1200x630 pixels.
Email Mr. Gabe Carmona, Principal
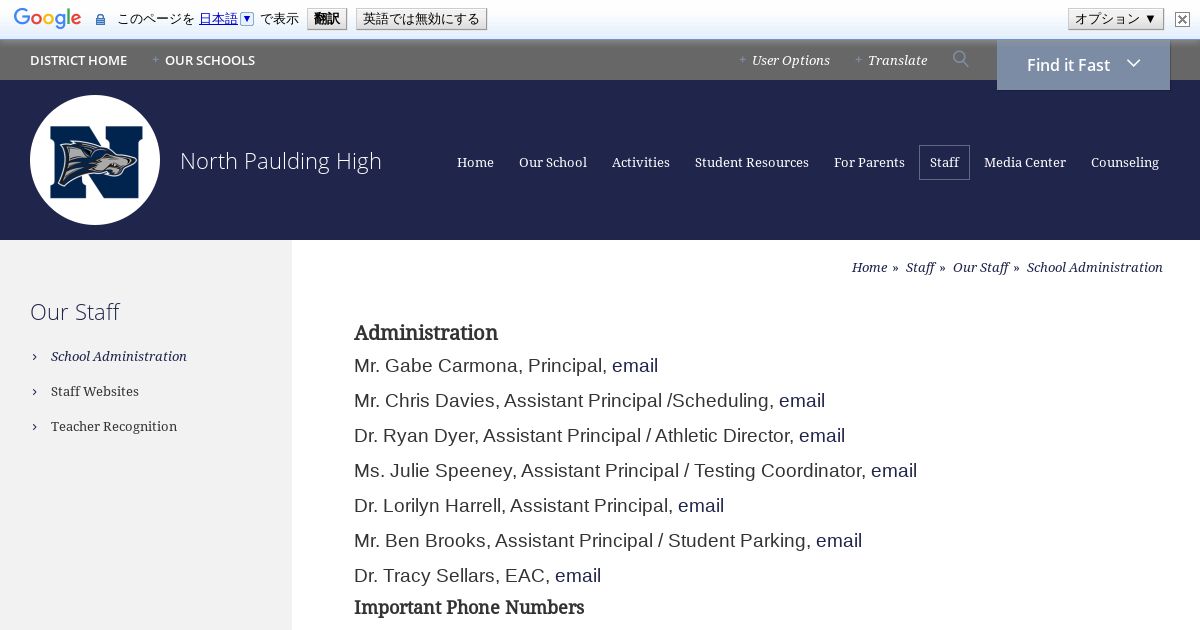(635, 366)
